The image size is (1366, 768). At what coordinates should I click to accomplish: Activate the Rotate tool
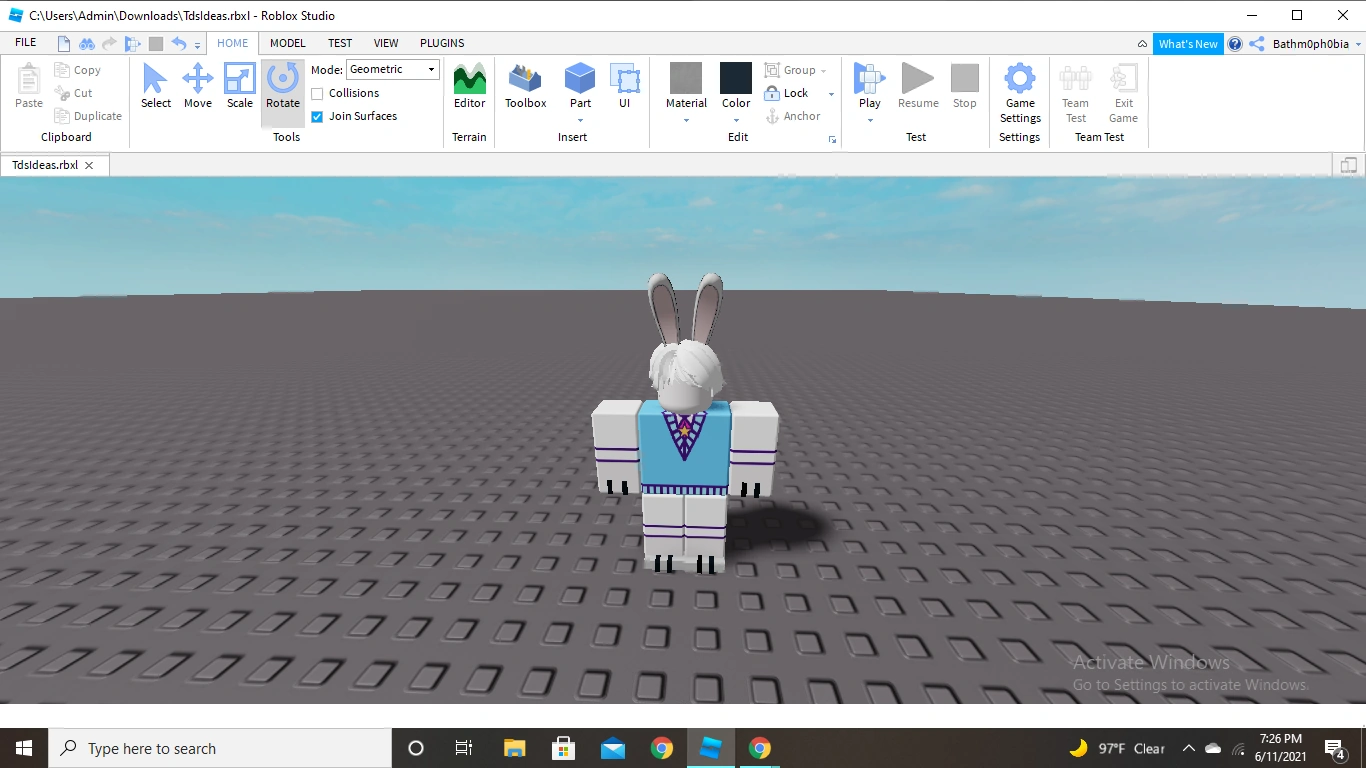(282, 85)
